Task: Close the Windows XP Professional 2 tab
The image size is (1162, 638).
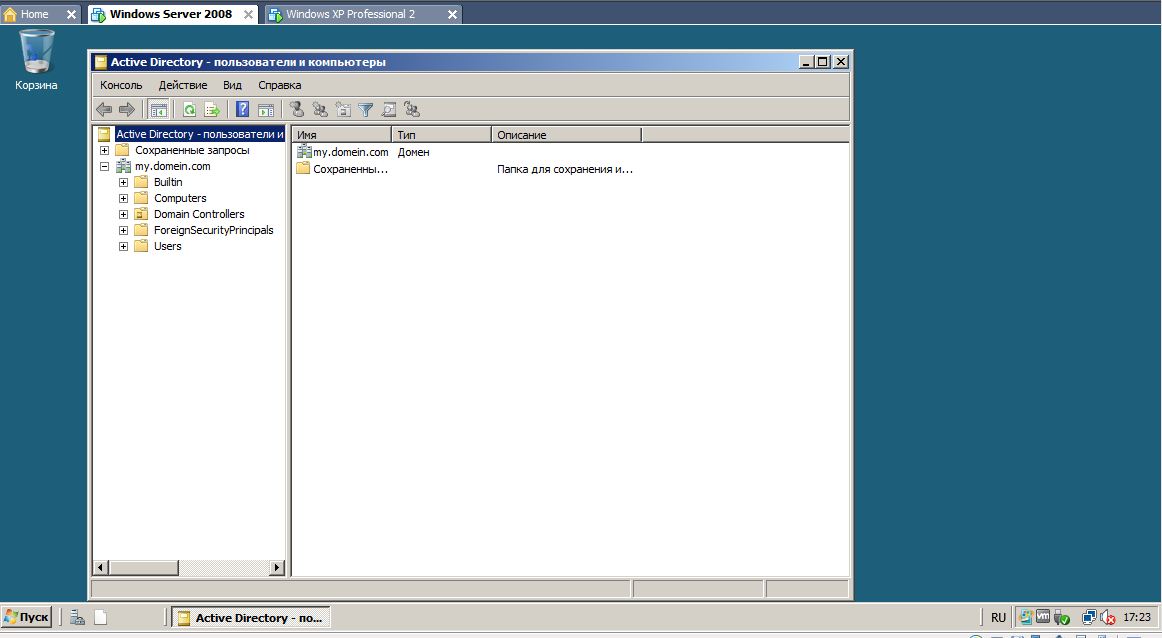Action: (452, 14)
